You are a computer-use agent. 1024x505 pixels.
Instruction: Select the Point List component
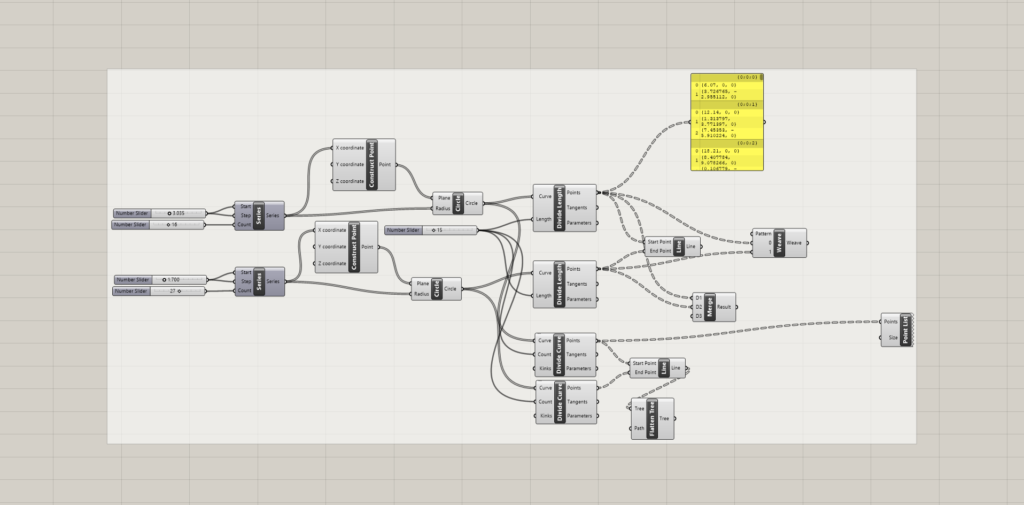click(x=897, y=330)
